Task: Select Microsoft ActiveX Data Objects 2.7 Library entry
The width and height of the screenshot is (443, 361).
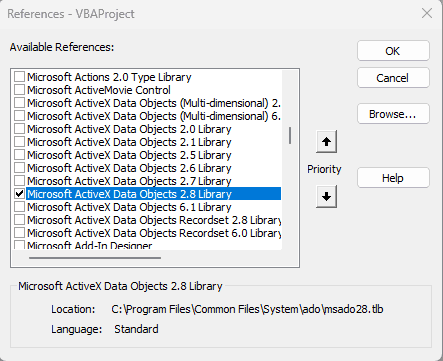Action: click(x=129, y=181)
